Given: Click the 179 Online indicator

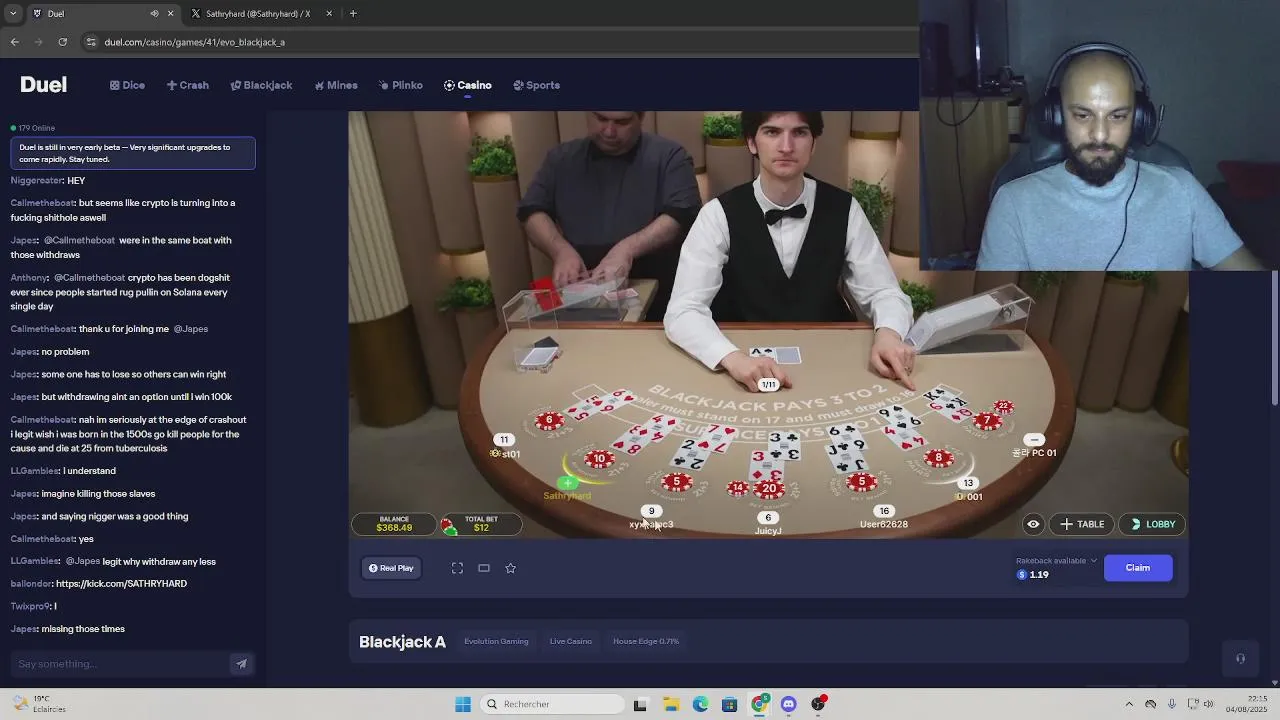Looking at the screenshot, I should pyautogui.click(x=33, y=128).
